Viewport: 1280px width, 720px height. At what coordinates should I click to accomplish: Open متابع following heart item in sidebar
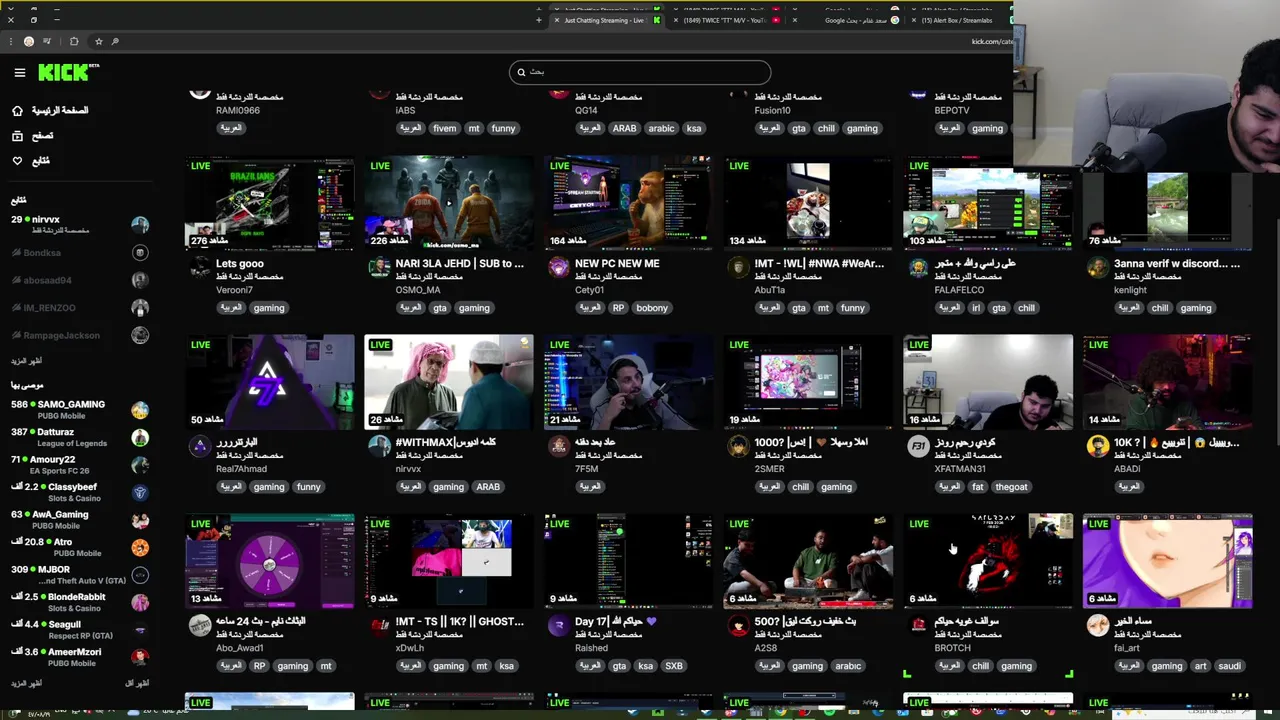click(30, 160)
